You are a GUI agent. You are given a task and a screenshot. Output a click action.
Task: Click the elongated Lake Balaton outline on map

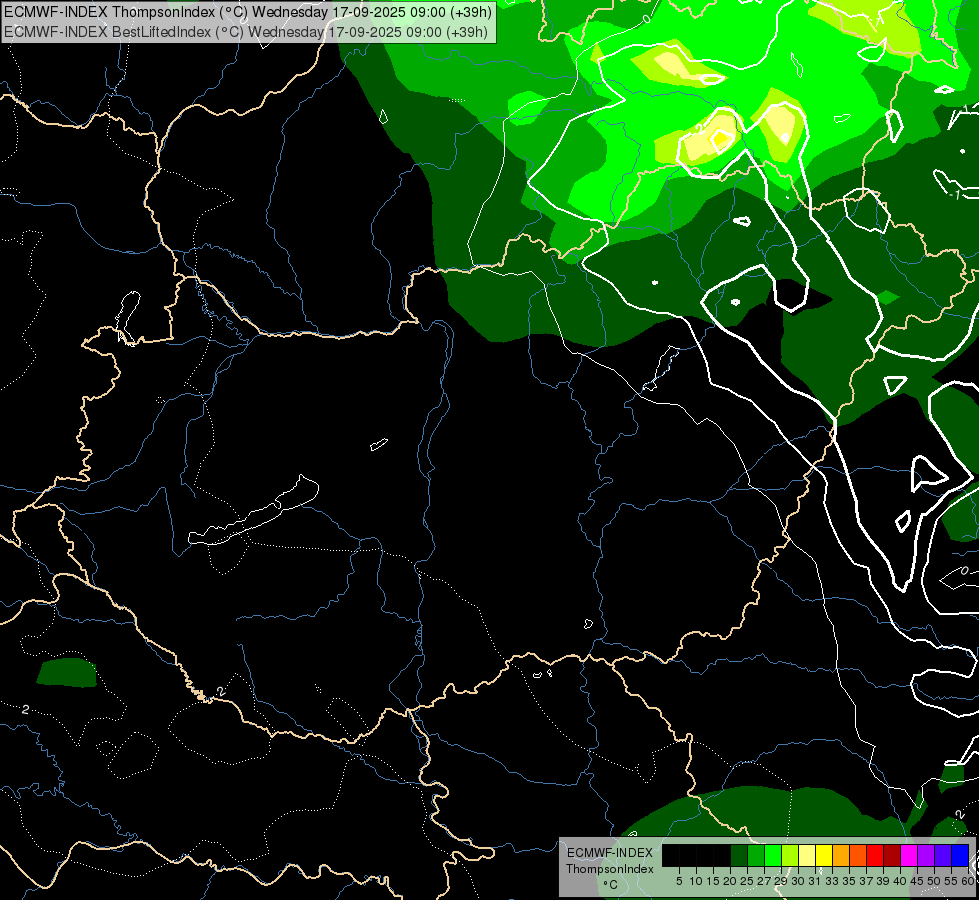coord(253,515)
